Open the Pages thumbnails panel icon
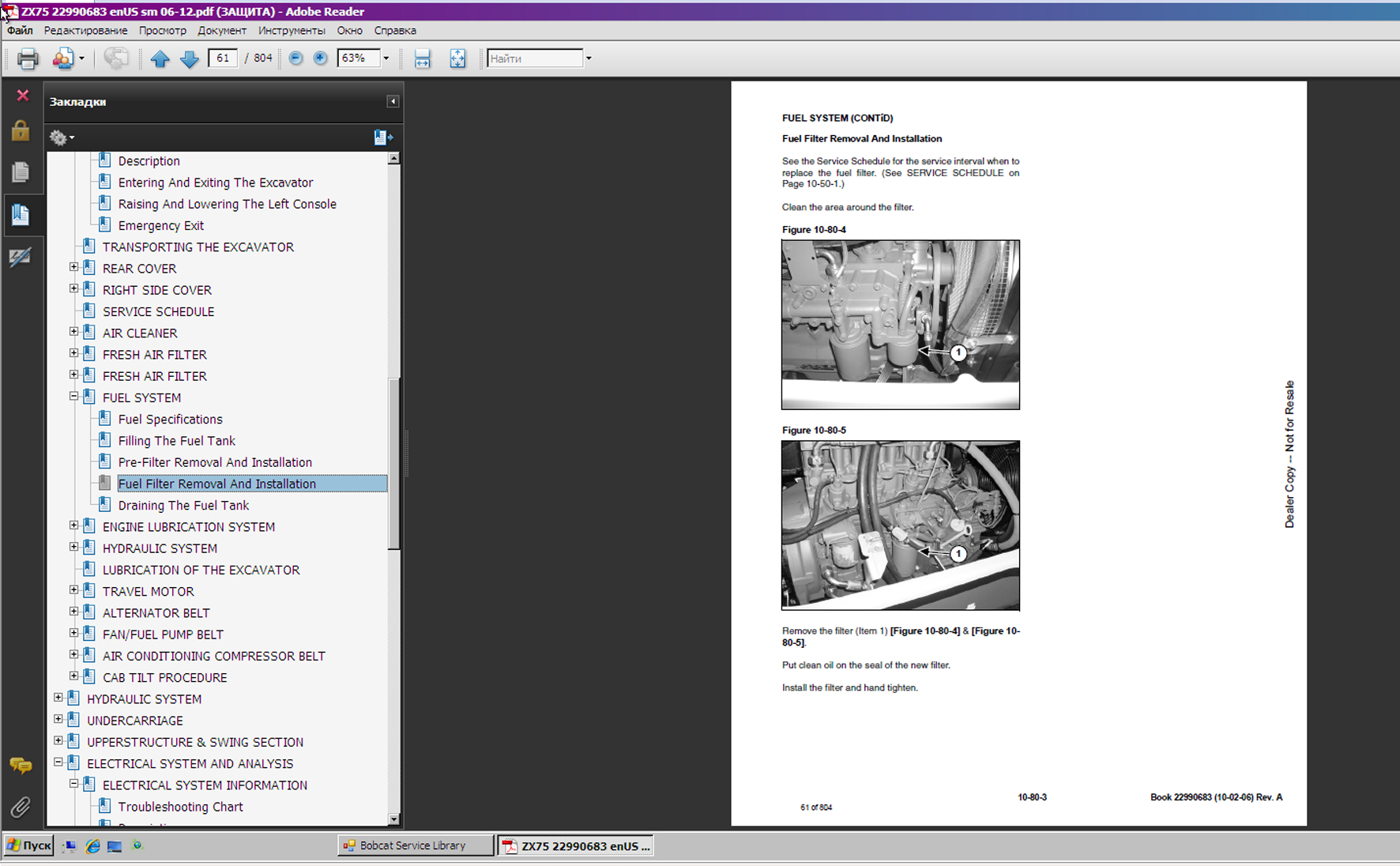The width and height of the screenshot is (1400, 866). [x=21, y=172]
